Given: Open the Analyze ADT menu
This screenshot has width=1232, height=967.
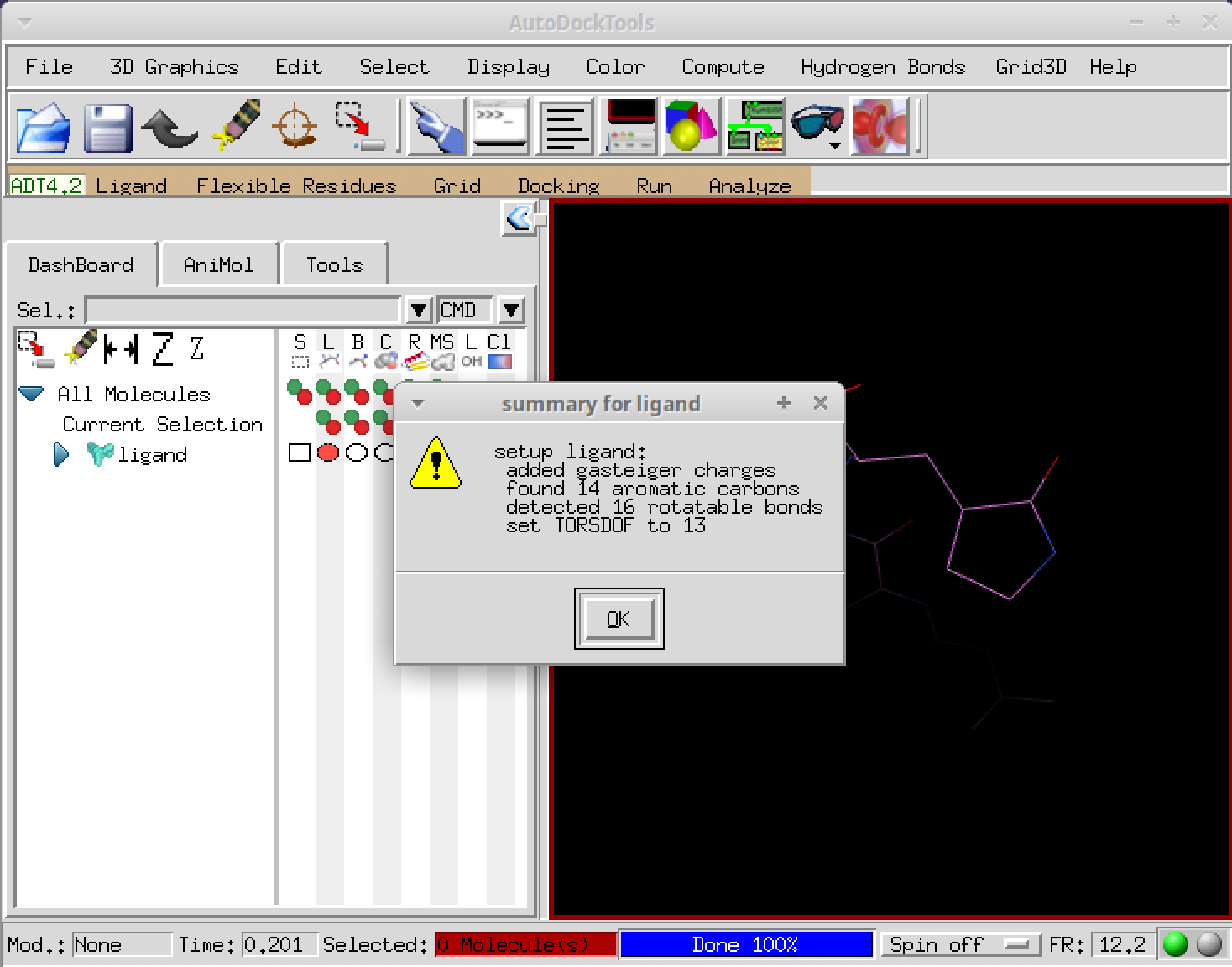Looking at the screenshot, I should click(x=750, y=186).
